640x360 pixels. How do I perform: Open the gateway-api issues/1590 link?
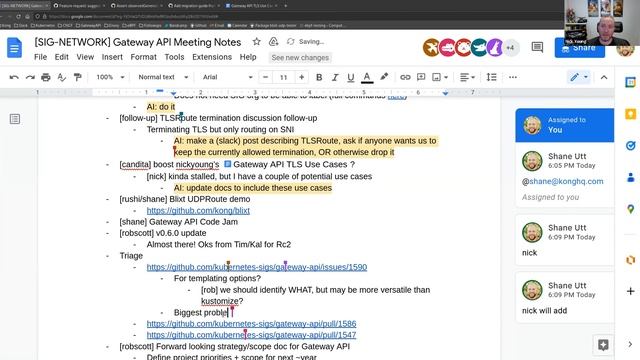click(x=257, y=267)
